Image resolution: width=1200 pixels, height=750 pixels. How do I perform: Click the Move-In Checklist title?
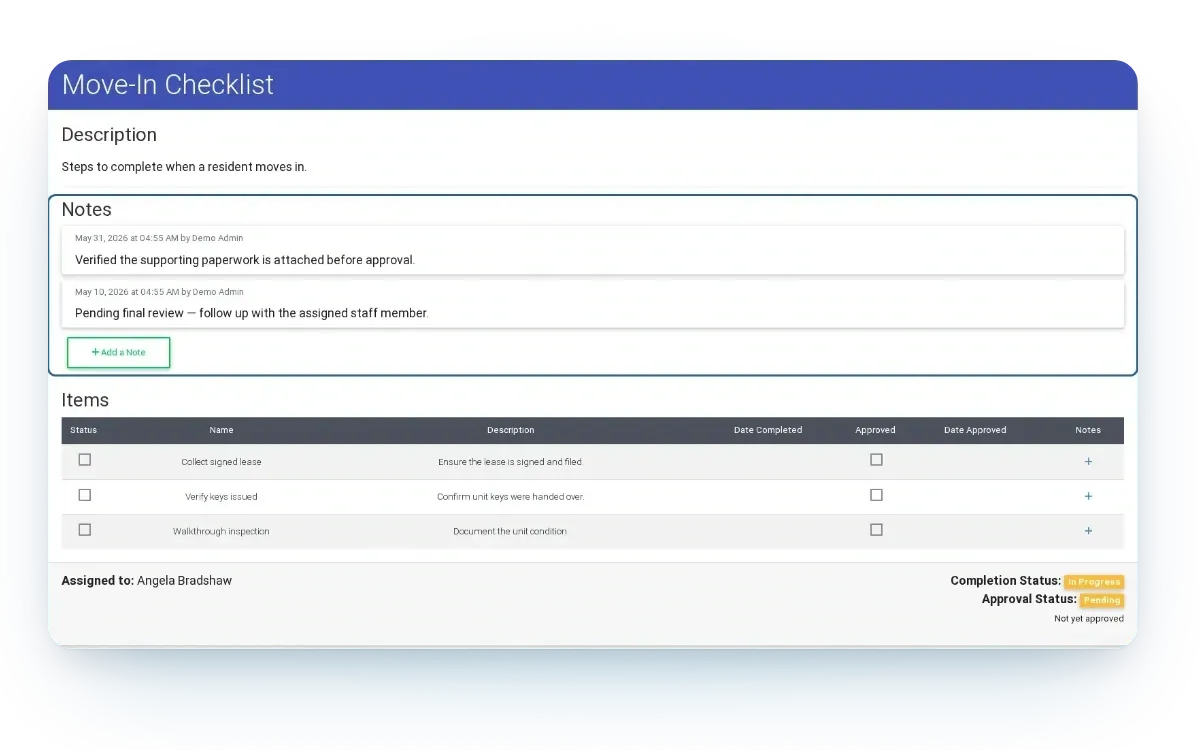[x=168, y=84]
